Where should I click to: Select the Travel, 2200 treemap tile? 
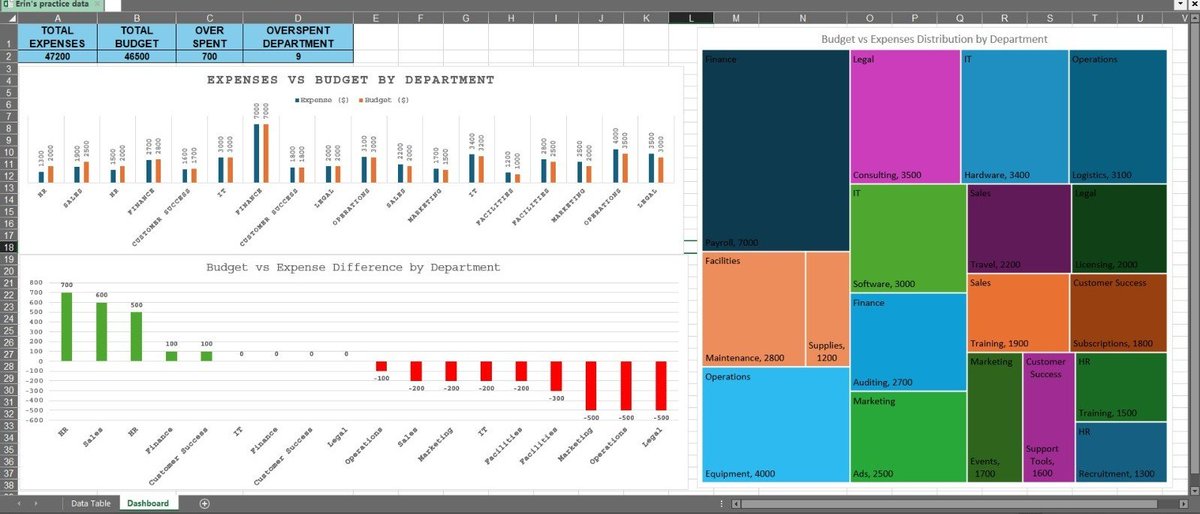[x=1017, y=228]
